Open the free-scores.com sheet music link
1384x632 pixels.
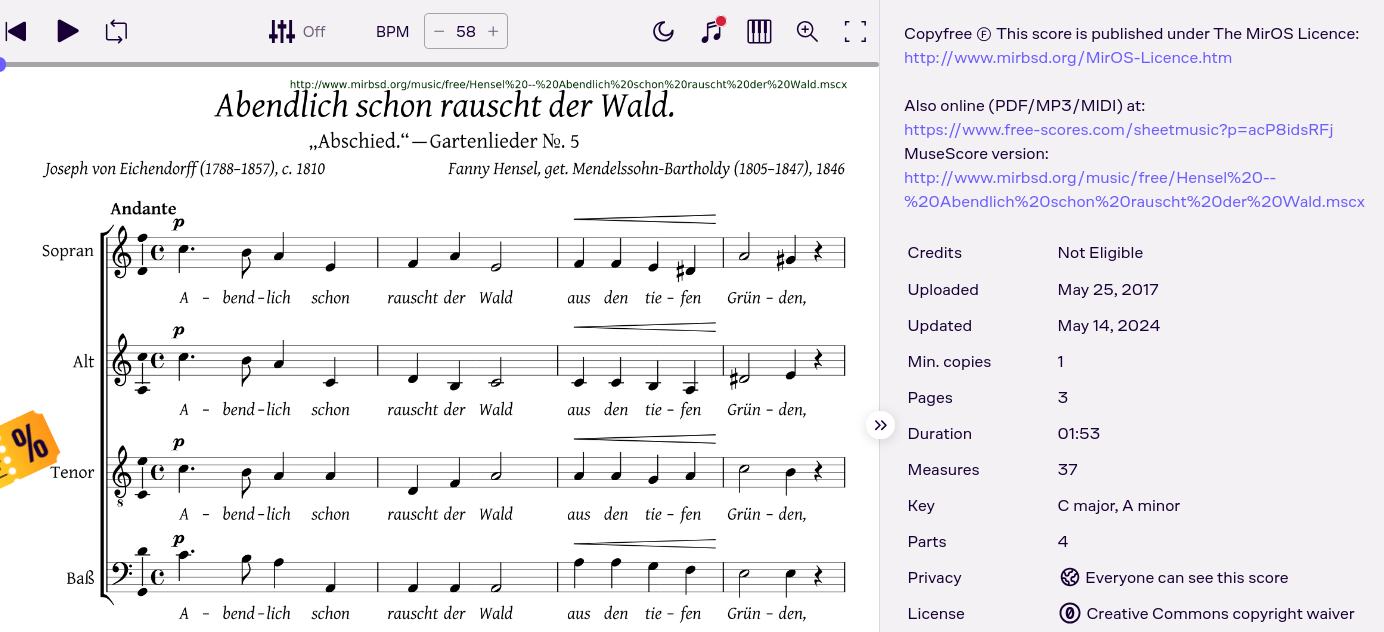click(1118, 130)
